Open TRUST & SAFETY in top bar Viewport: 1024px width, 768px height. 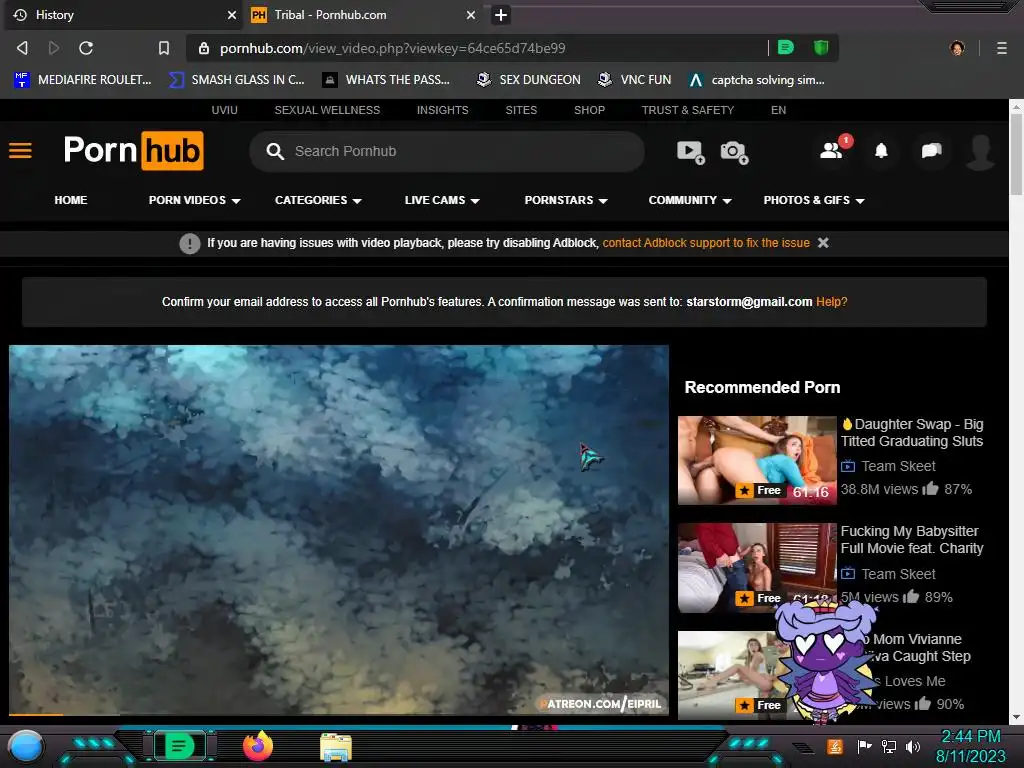coord(688,110)
